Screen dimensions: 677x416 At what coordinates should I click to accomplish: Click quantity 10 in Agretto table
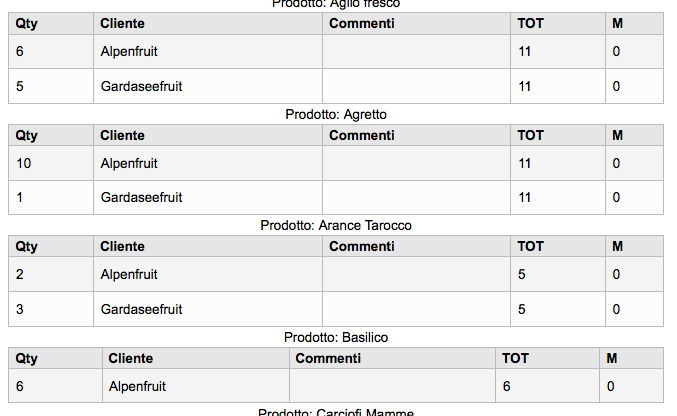pos(24,163)
